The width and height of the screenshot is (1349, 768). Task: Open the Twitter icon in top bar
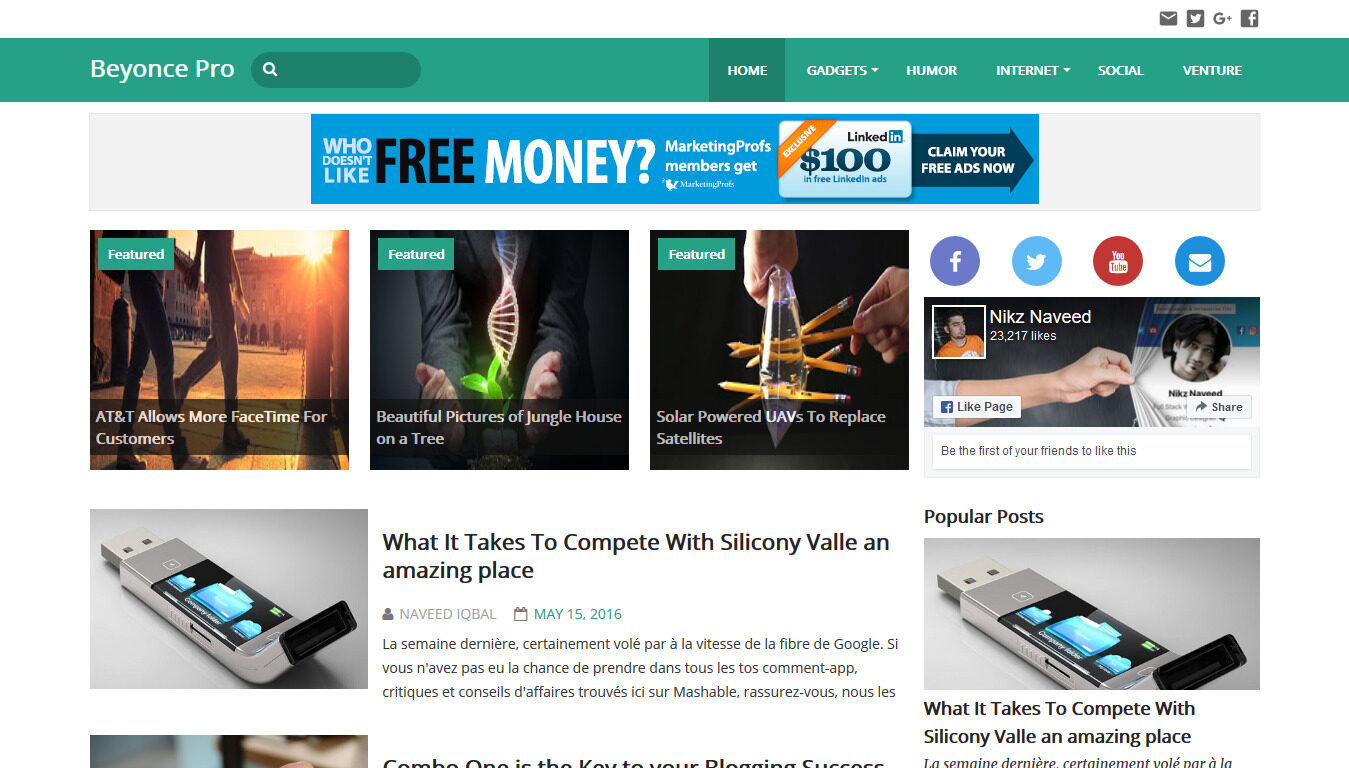pos(1195,18)
